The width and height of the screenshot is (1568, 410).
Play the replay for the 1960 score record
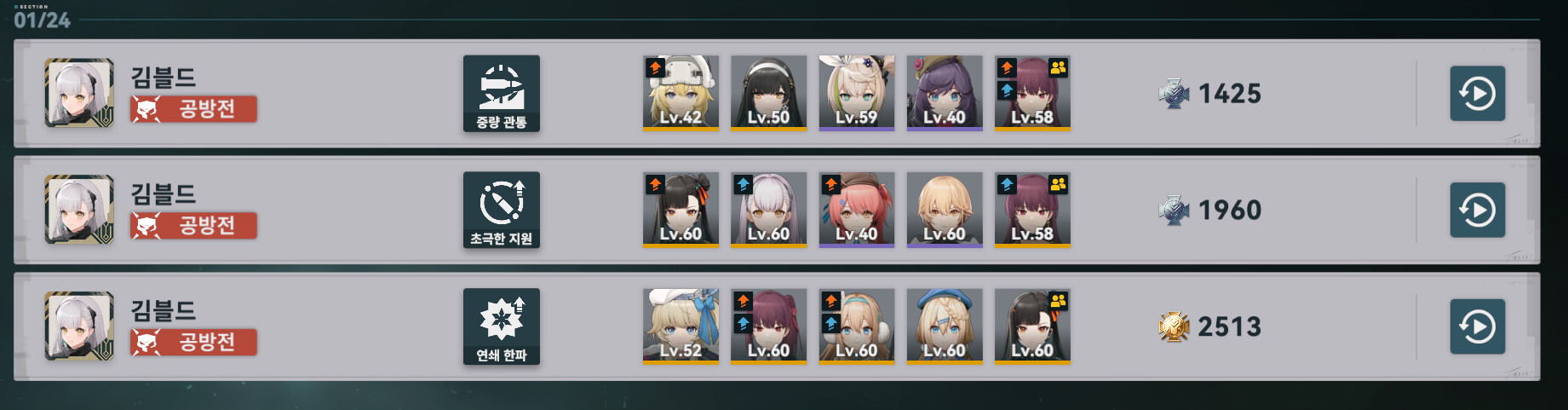click(x=1477, y=210)
